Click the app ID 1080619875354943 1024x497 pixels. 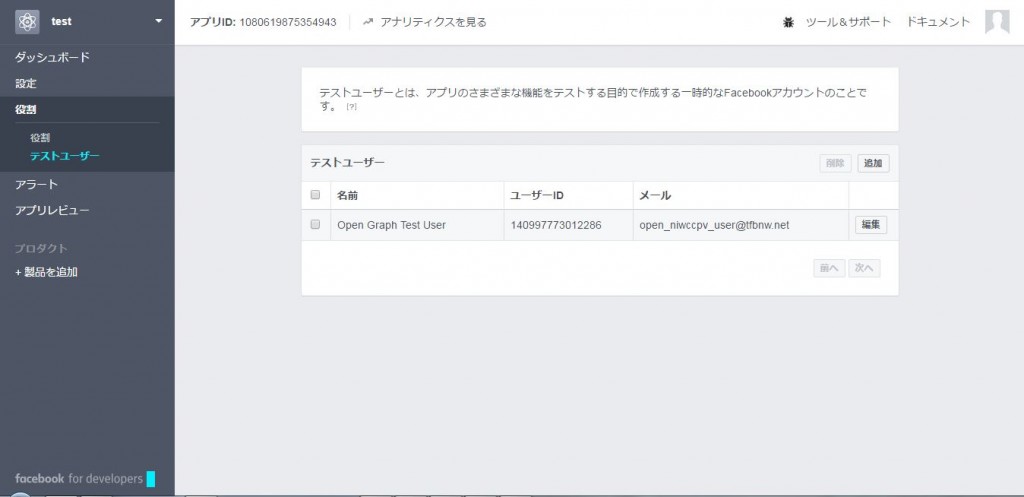point(288,22)
